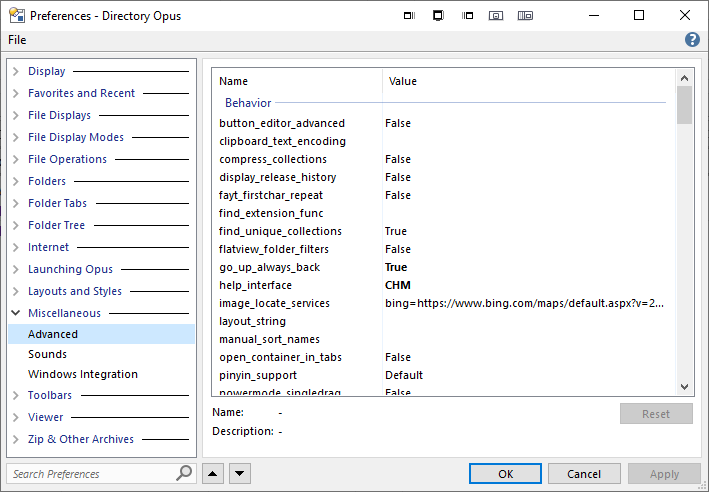Viewport: 709px width, 492px height.
Task: Open the File menu
Action: click(x=17, y=40)
